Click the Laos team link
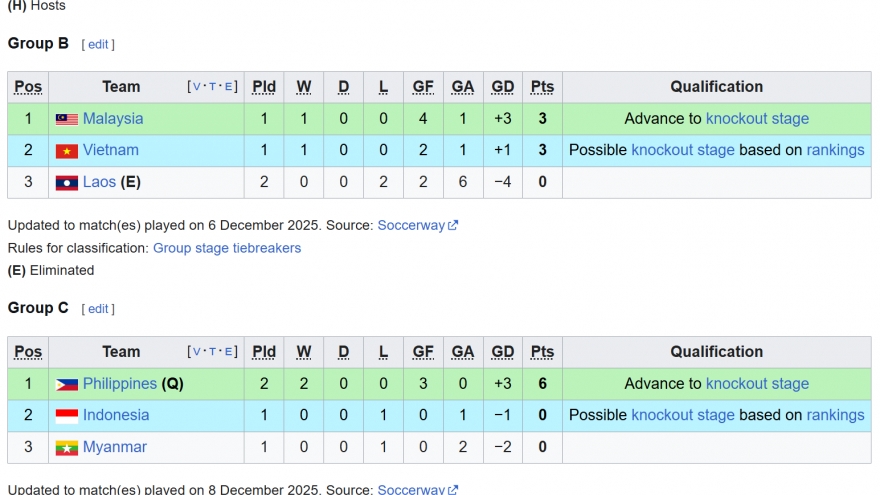 (99, 183)
